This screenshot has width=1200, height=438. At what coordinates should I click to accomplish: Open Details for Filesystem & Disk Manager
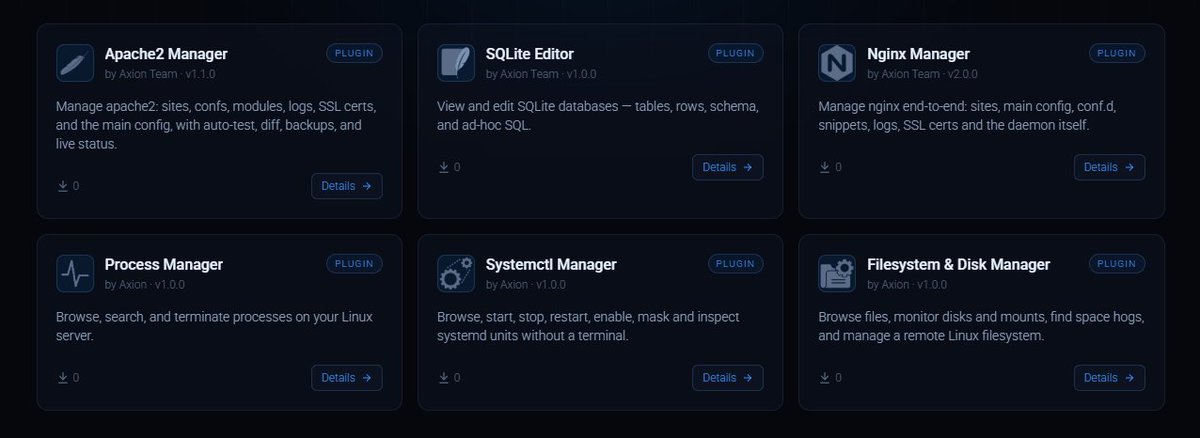point(1110,378)
